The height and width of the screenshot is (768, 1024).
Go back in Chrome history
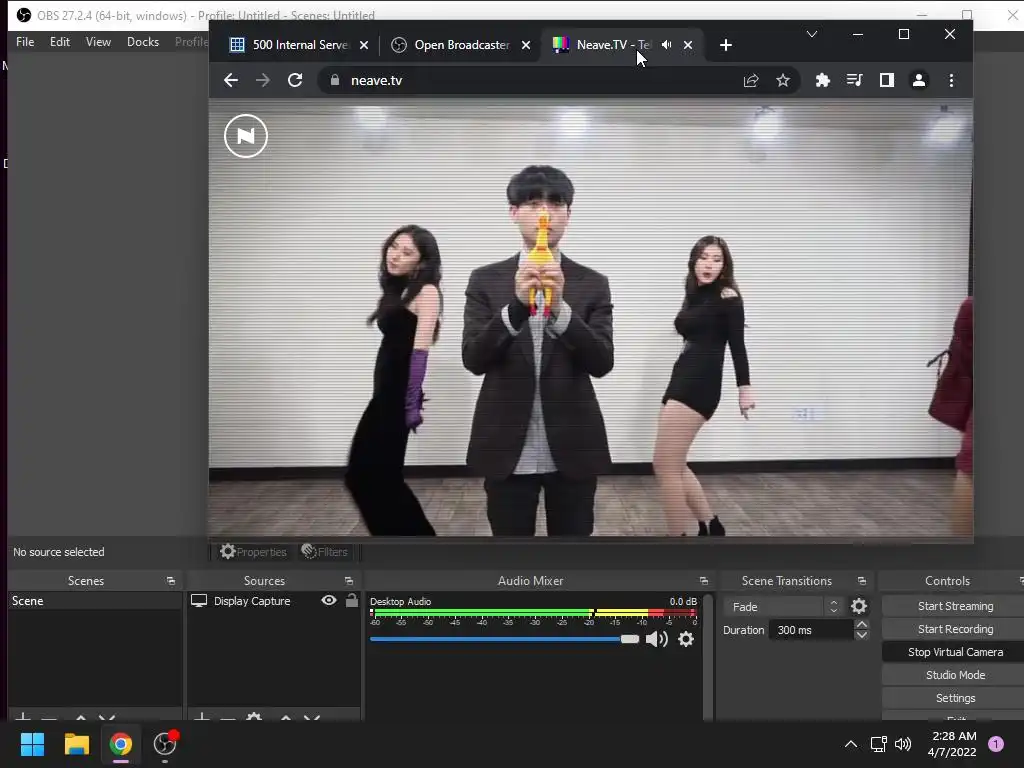[231, 80]
